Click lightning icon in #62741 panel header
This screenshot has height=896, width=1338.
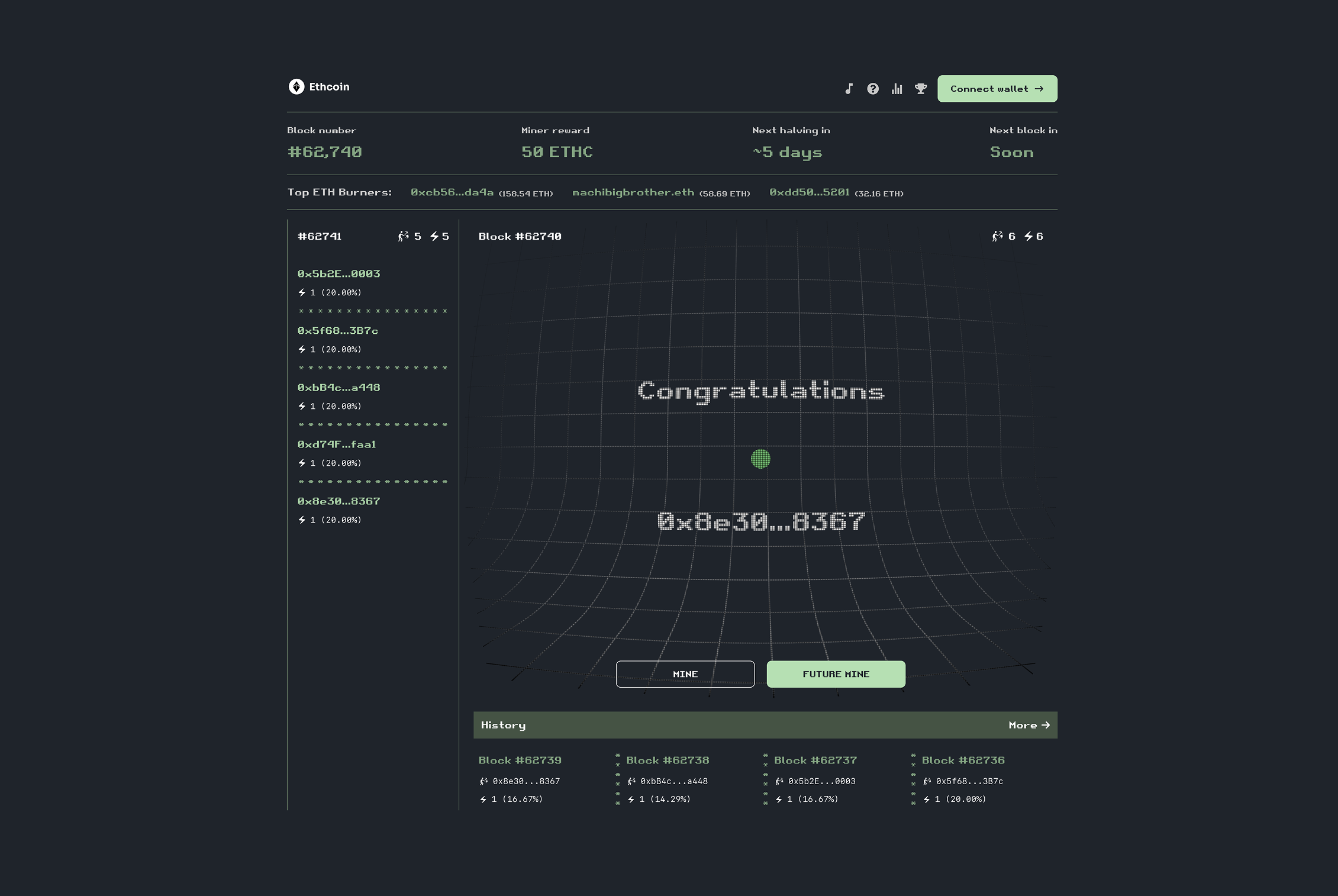coord(434,236)
